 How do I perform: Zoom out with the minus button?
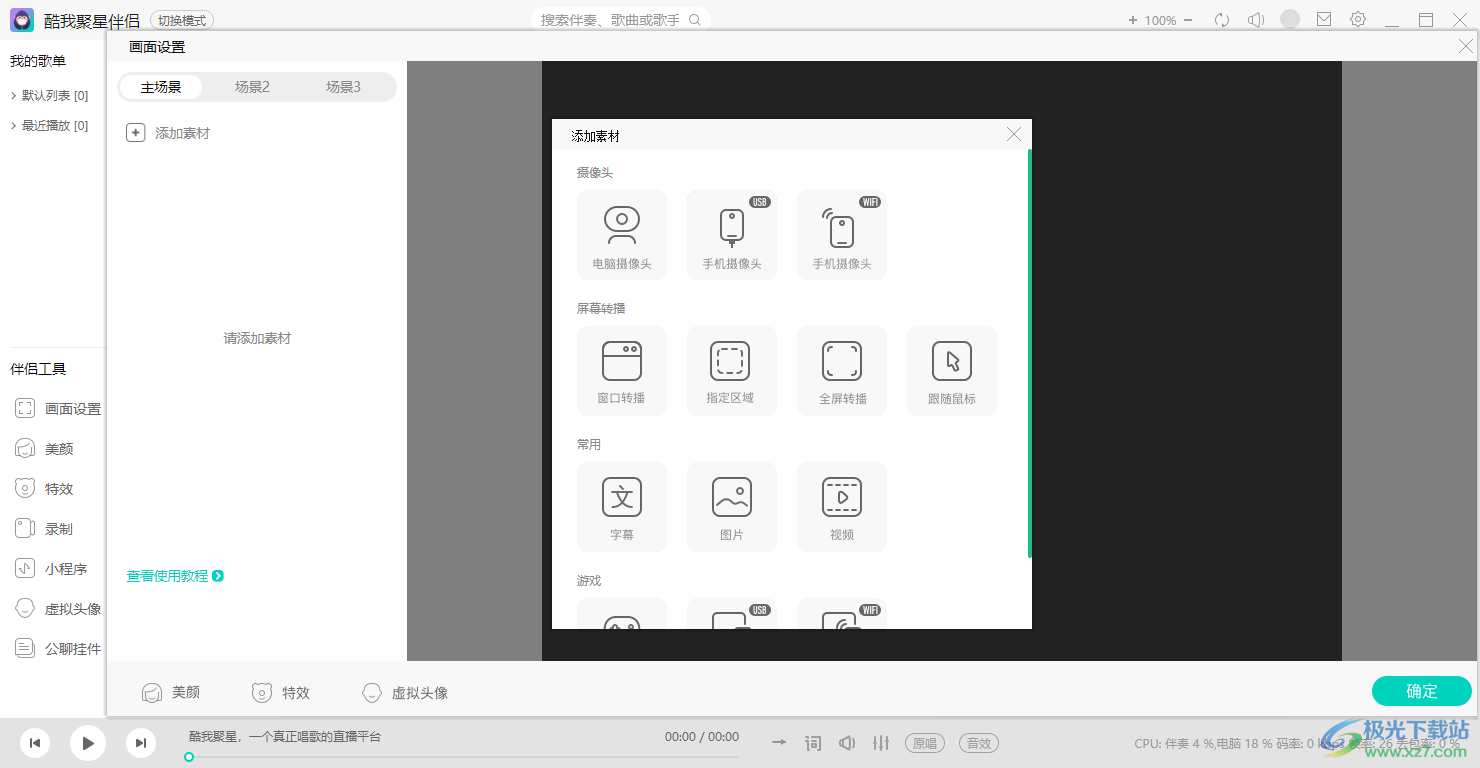(1188, 20)
